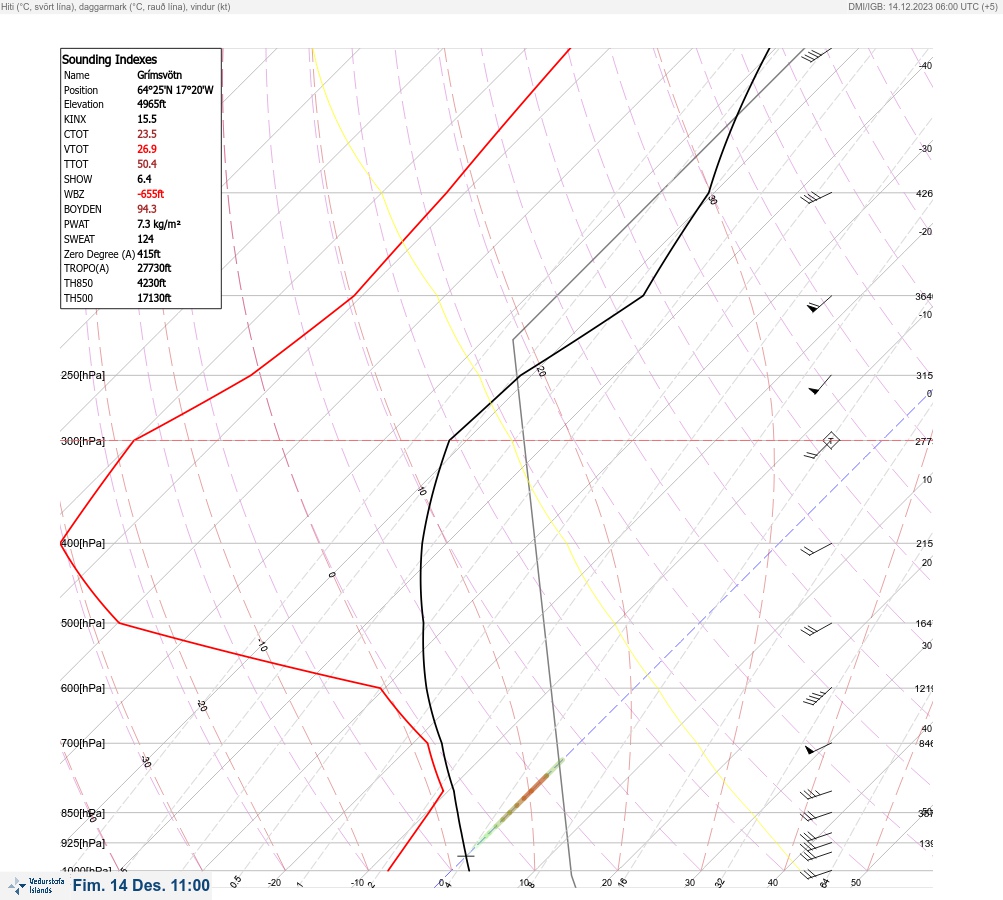
Task: Click the topmost wind barb at the chart's upper right
Action: [x=816, y=55]
